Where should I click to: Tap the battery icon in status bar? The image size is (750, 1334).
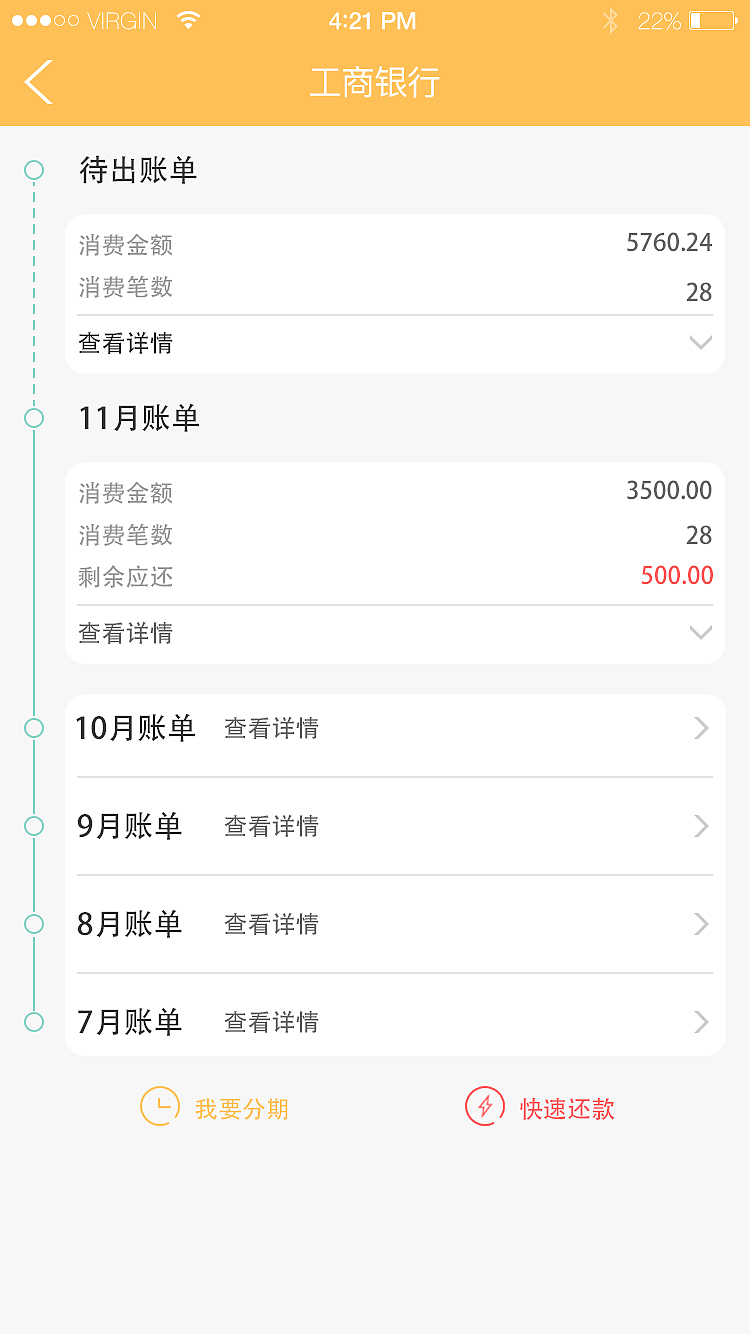tap(711, 21)
